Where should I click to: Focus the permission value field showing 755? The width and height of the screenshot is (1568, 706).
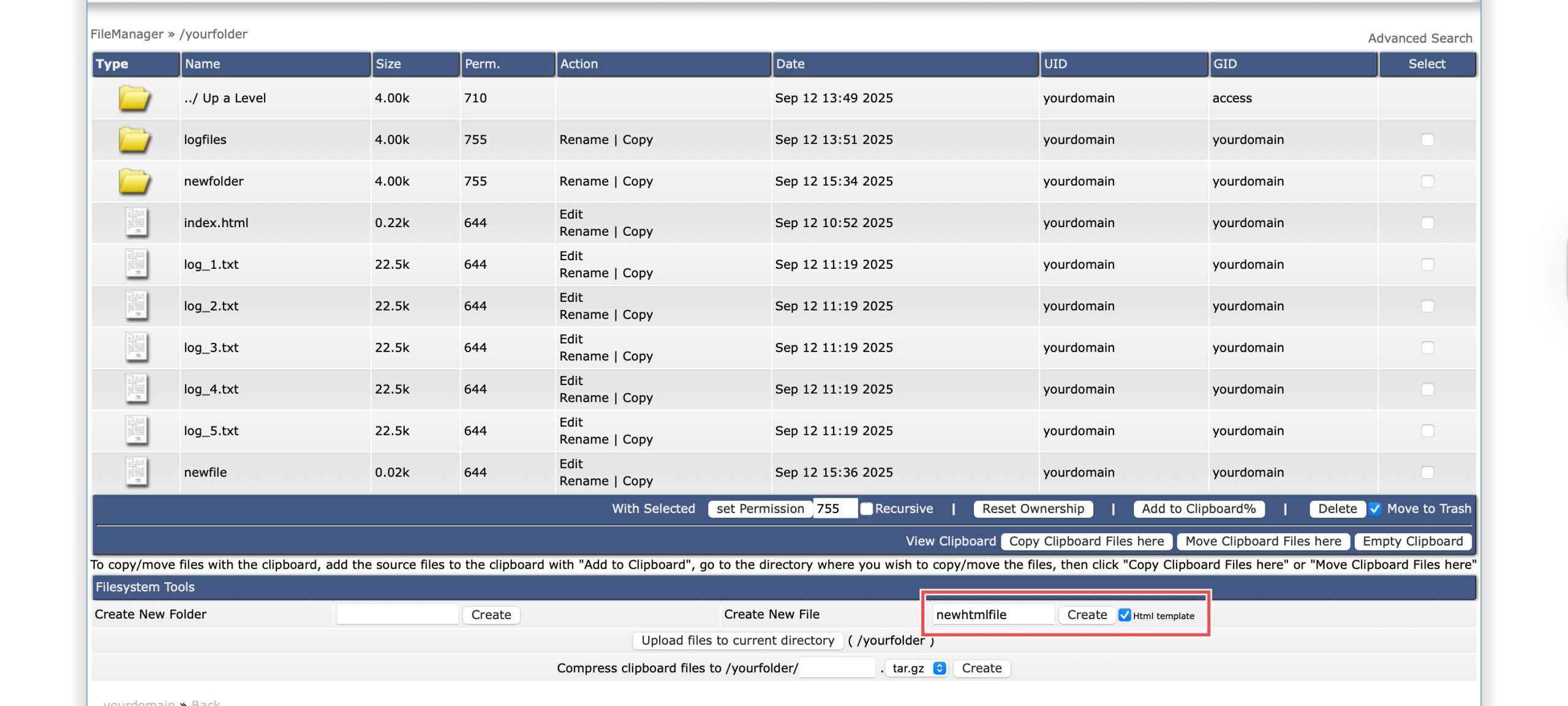[x=835, y=509]
